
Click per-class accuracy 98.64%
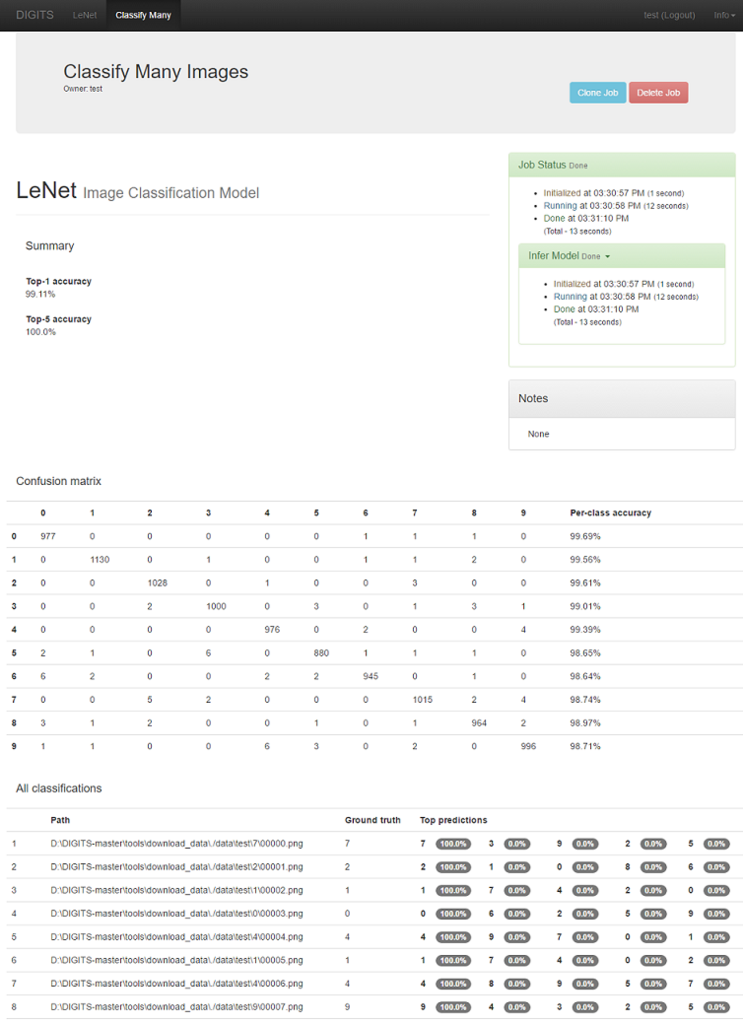585,676
